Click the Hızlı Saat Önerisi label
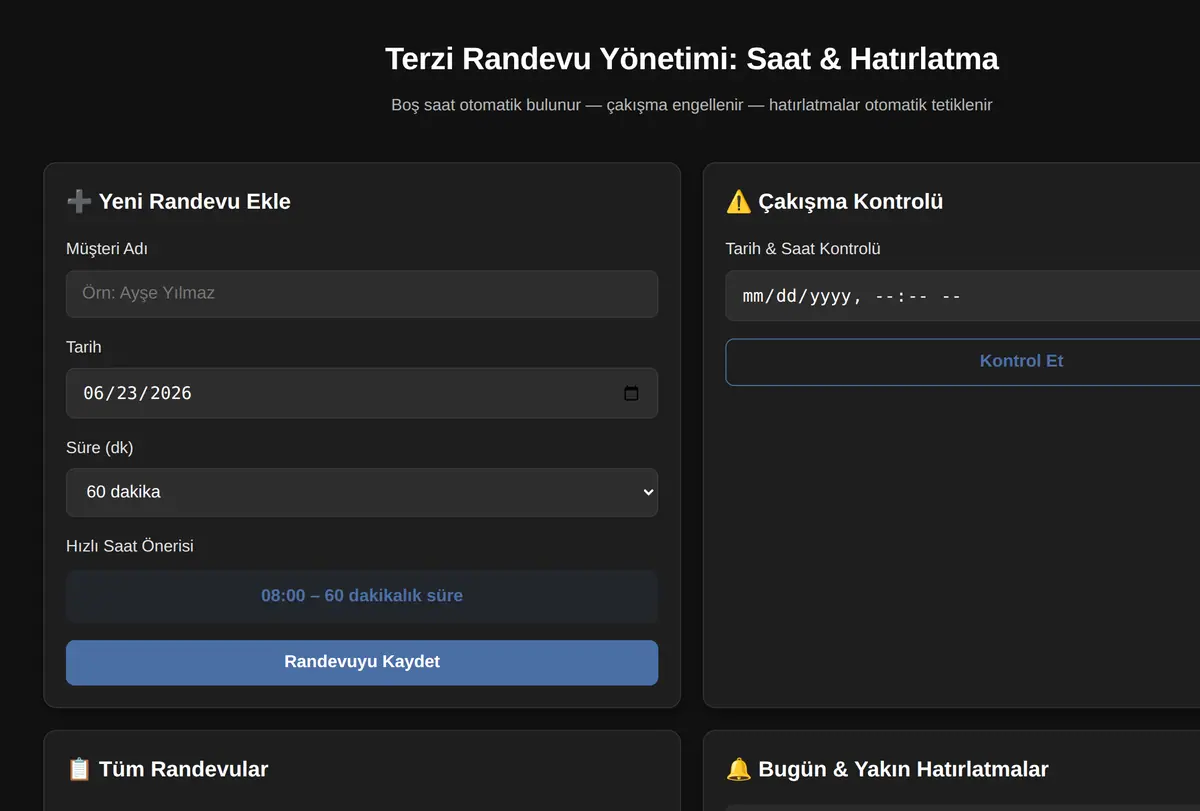The image size is (1200, 811). [130, 546]
